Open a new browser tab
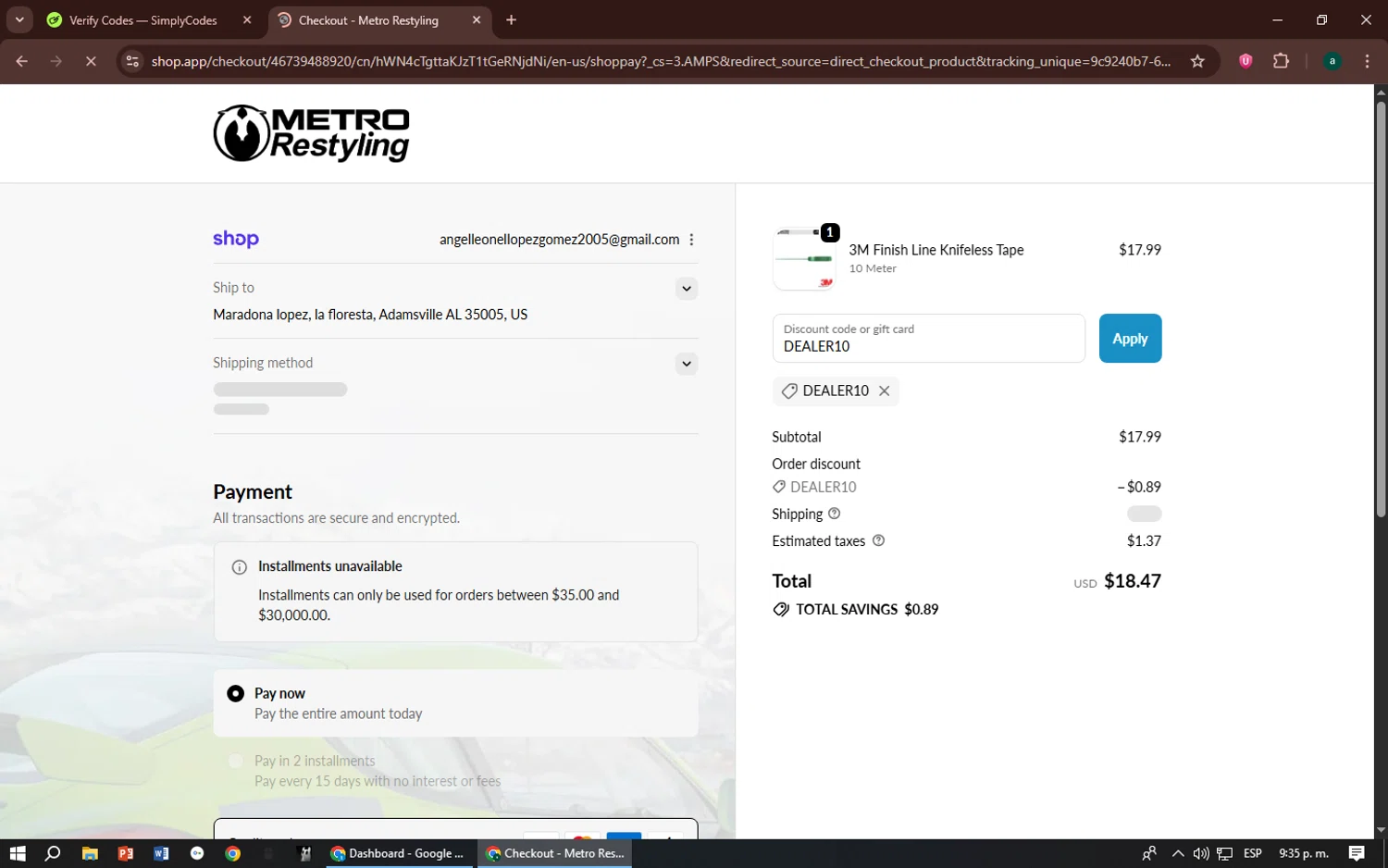Viewport: 1388px width, 868px height. coord(511,20)
